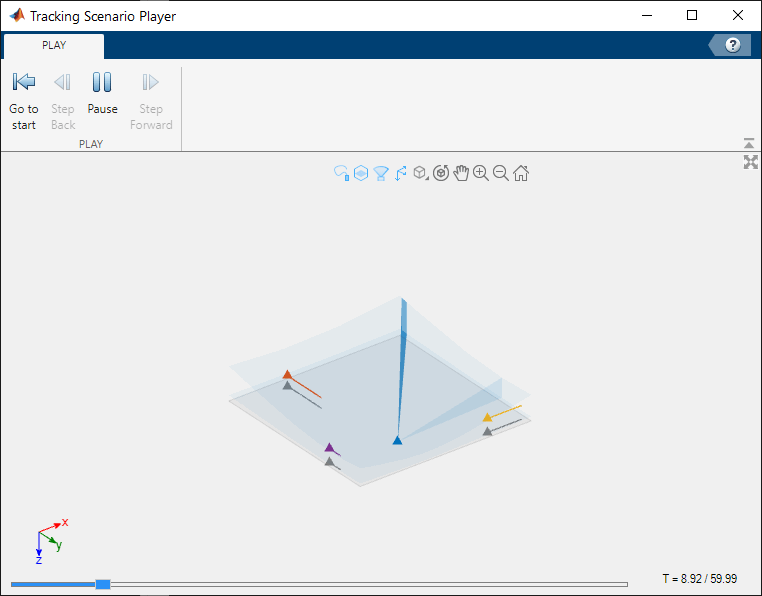This screenshot has height=596, width=762.
Task: Click the time slider thumb
Action: point(103,584)
